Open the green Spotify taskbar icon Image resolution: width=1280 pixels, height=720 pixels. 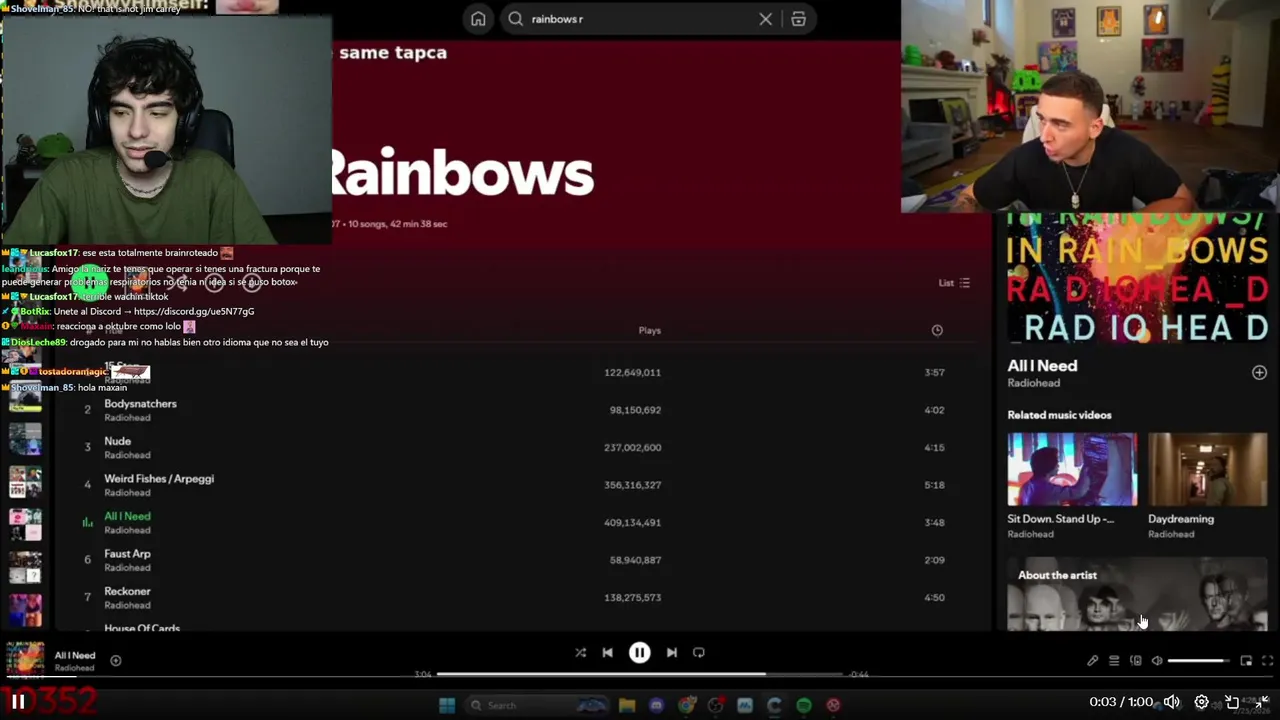point(804,705)
